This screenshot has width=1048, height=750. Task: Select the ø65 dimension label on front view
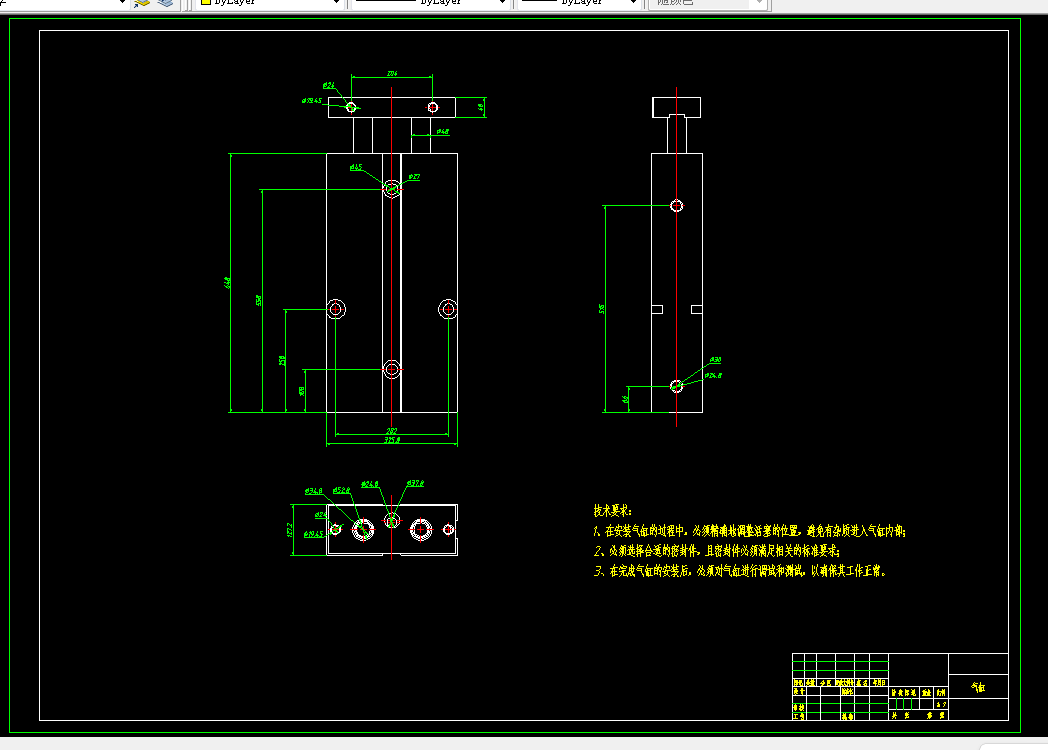[x=356, y=167]
